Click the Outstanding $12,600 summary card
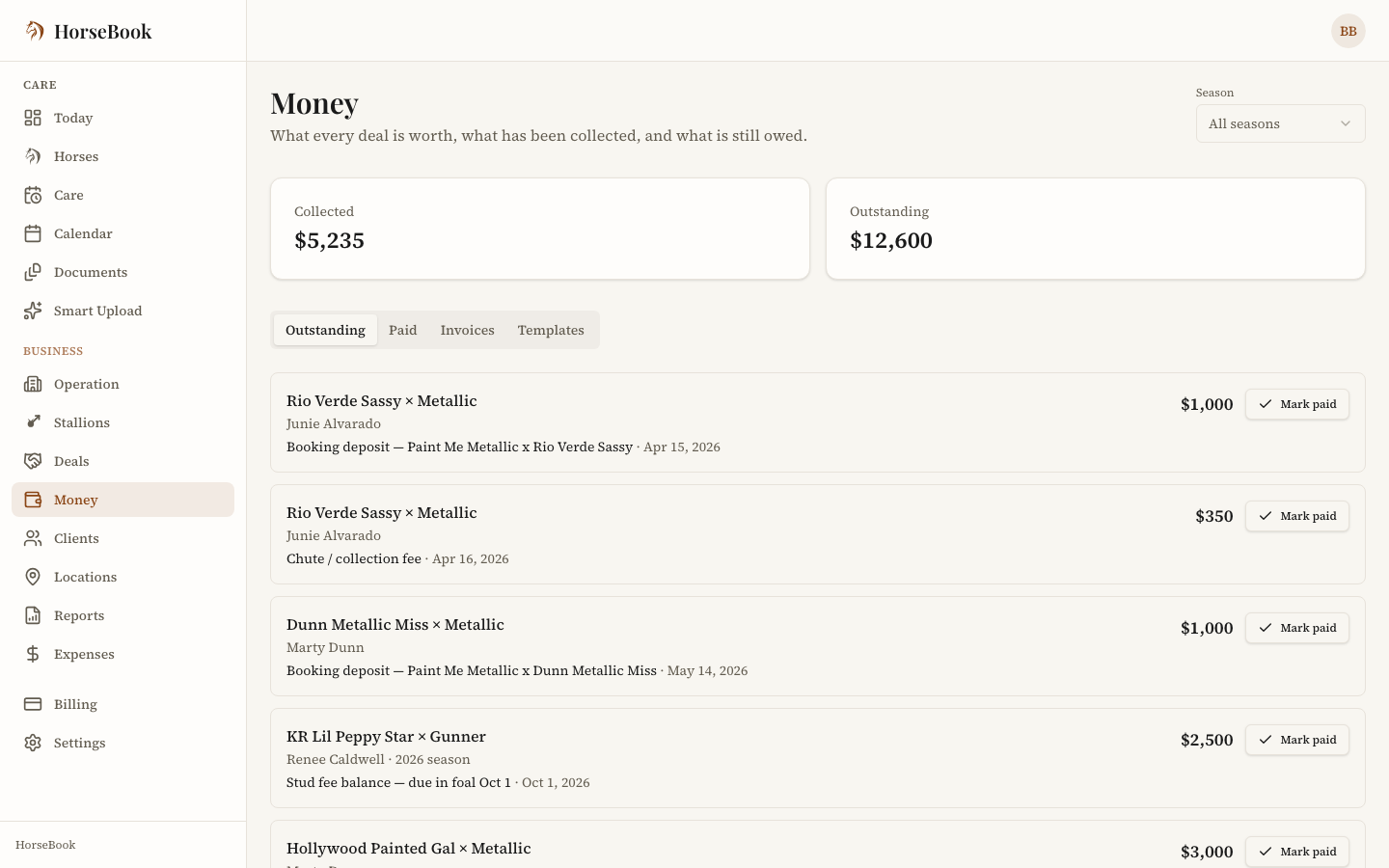 [x=1096, y=229]
